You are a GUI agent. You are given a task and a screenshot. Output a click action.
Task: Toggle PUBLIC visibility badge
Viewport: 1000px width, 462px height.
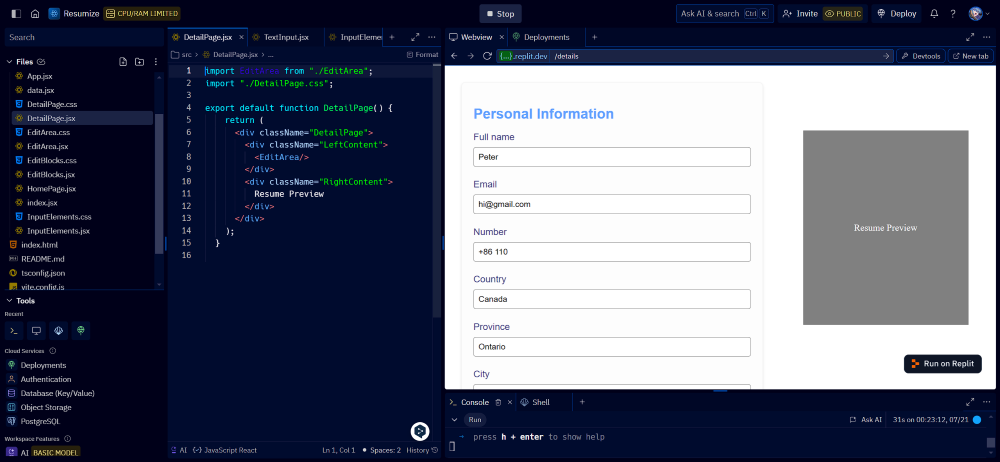[843, 14]
